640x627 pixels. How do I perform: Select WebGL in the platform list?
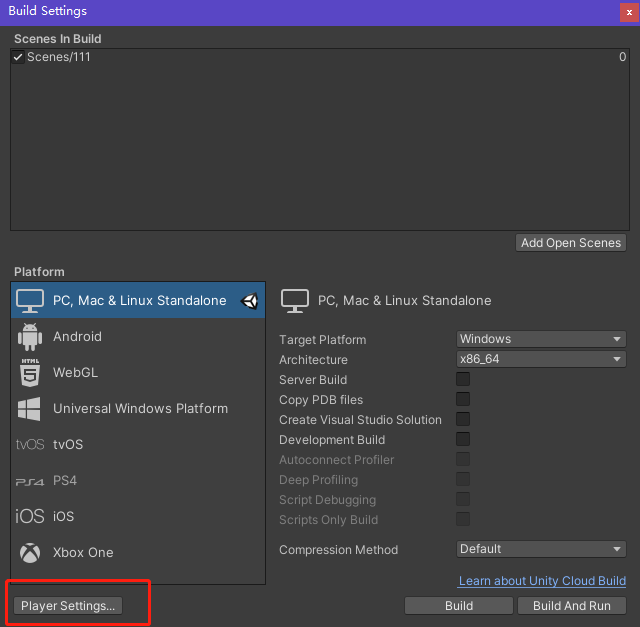[x=138, y=373]
